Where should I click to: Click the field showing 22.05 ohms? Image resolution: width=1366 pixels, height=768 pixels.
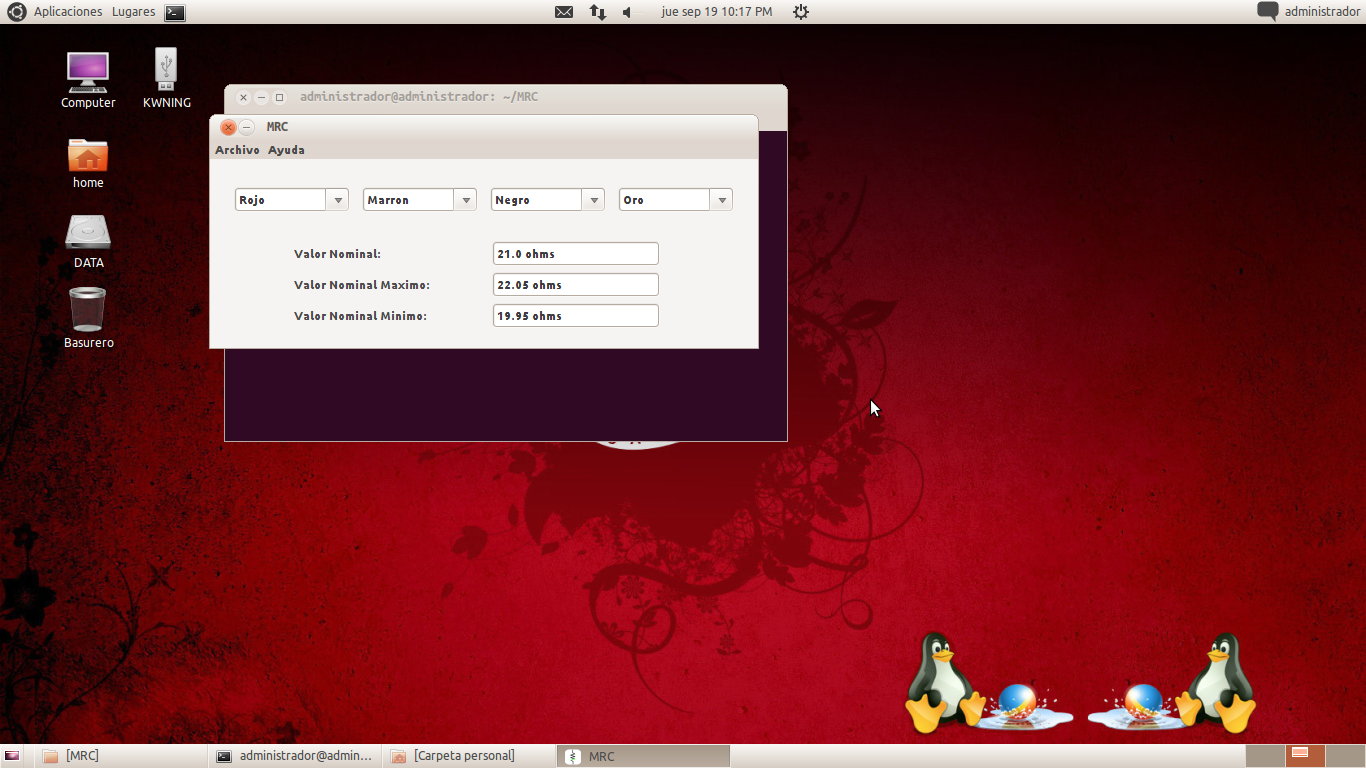pyautogui.click(x=576, y=285)
